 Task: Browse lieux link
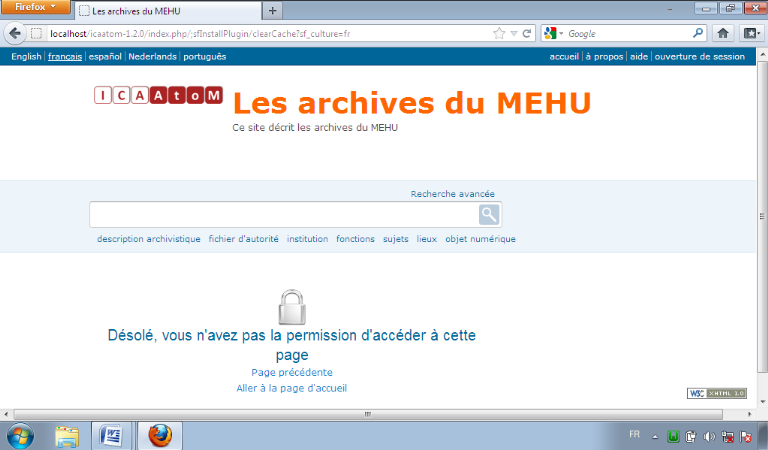pos(427,239)
